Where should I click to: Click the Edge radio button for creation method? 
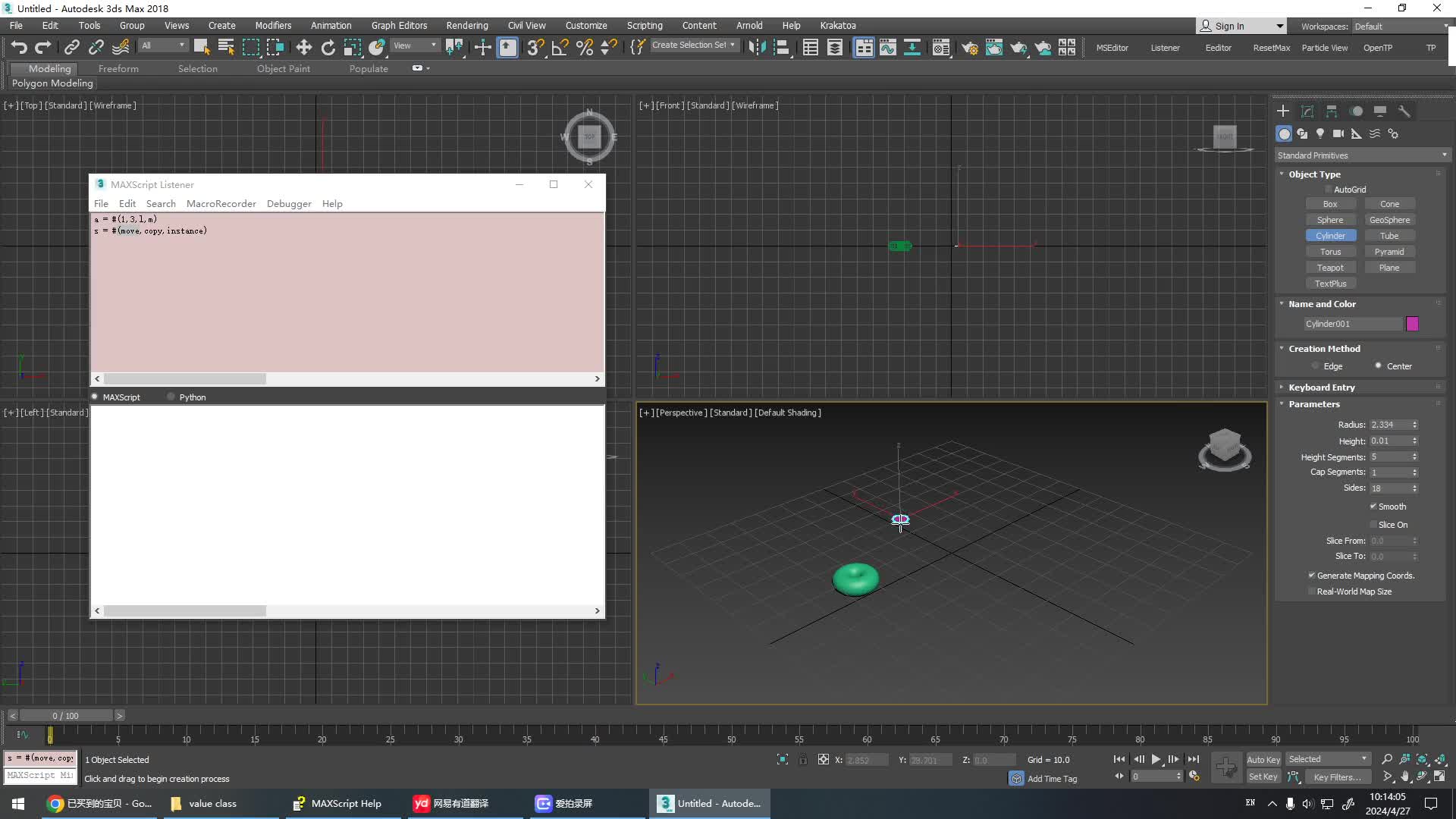(1318, 365)
